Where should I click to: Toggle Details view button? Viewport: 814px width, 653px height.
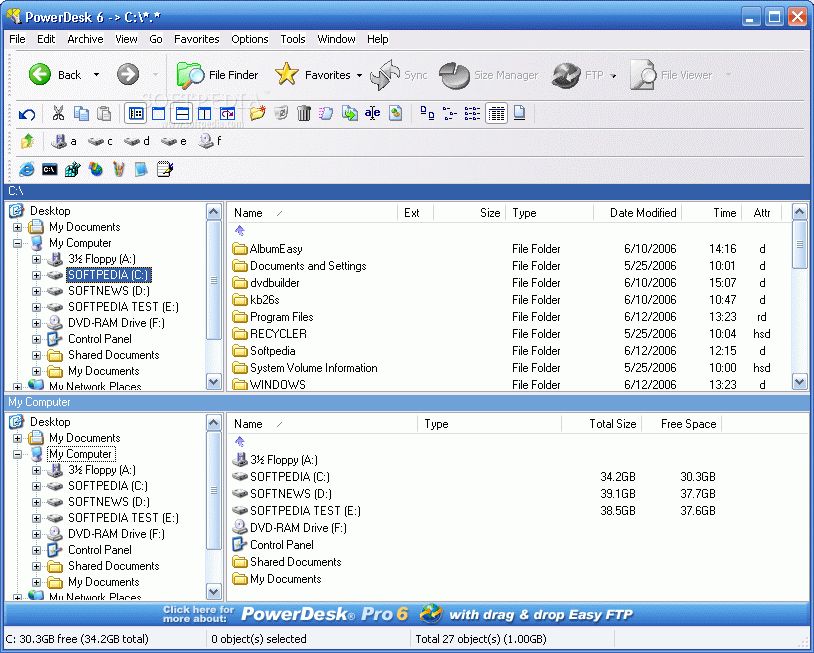(x=496, y=113)
